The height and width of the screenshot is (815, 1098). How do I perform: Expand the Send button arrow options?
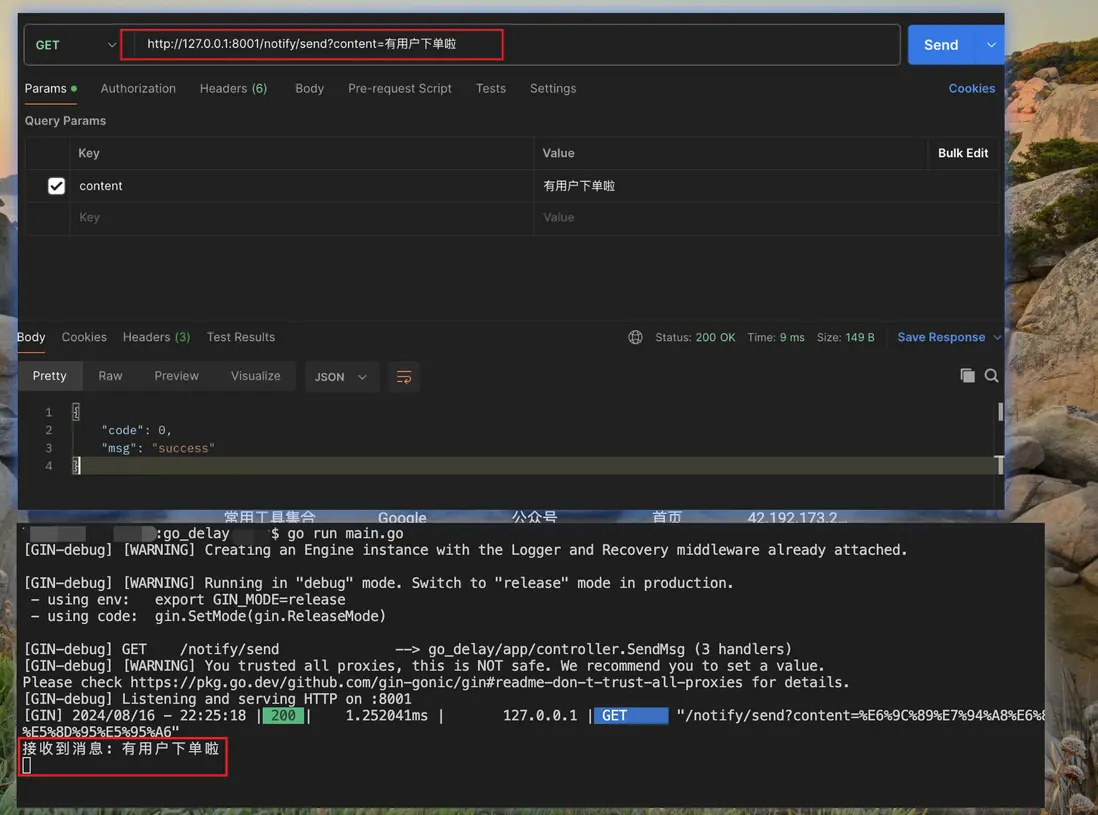coord(991,45)
